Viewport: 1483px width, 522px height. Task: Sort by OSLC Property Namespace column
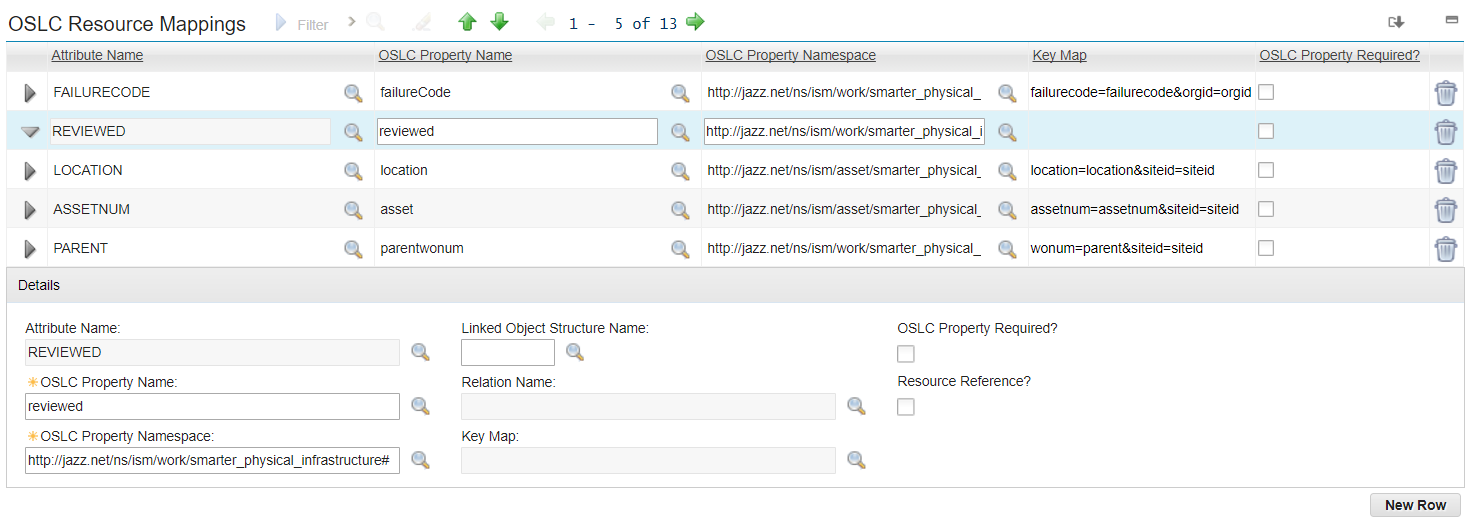[x=790, y=56]
